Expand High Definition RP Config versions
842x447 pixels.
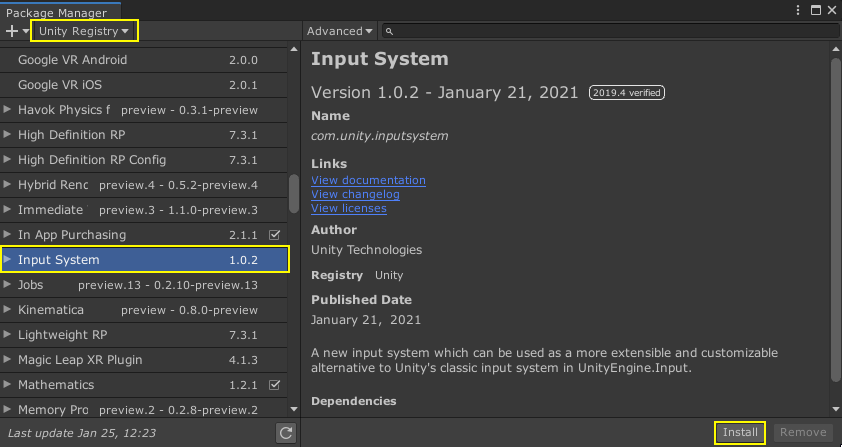click(x=7, y=160)
